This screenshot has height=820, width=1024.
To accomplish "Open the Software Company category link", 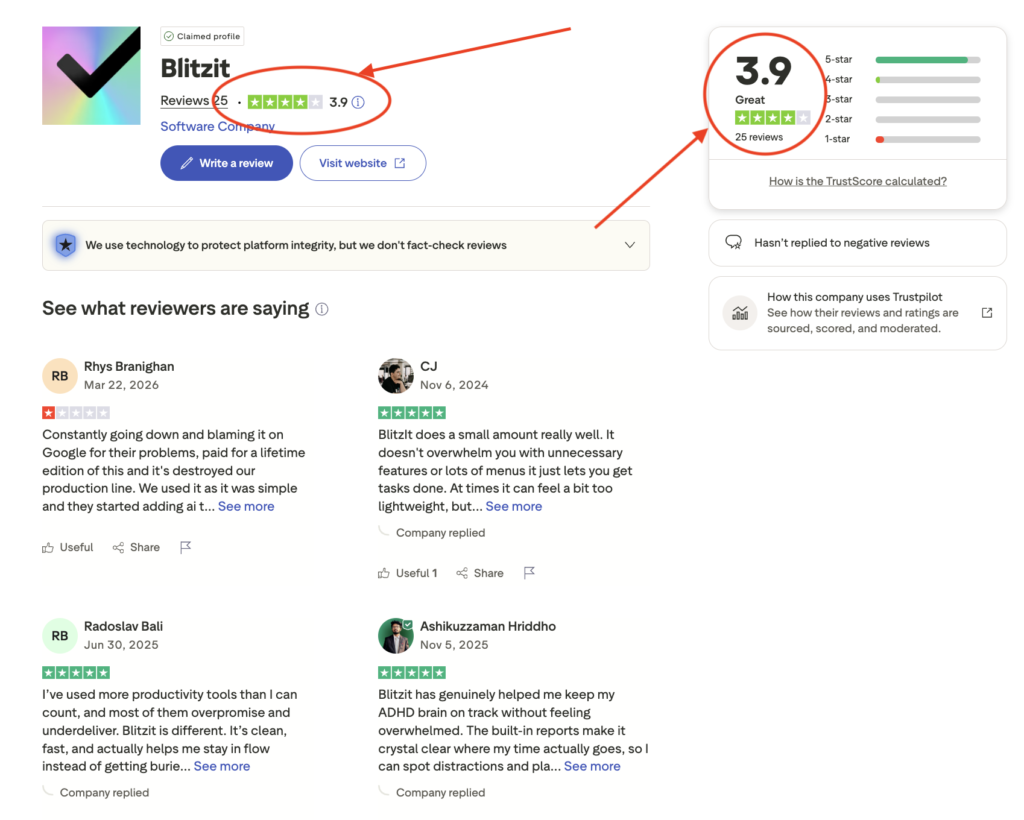I will tap(217, 127).
